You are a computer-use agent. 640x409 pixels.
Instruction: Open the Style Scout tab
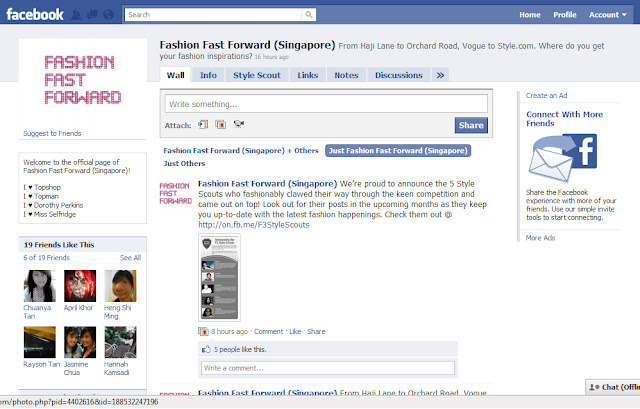pos(257,75)
